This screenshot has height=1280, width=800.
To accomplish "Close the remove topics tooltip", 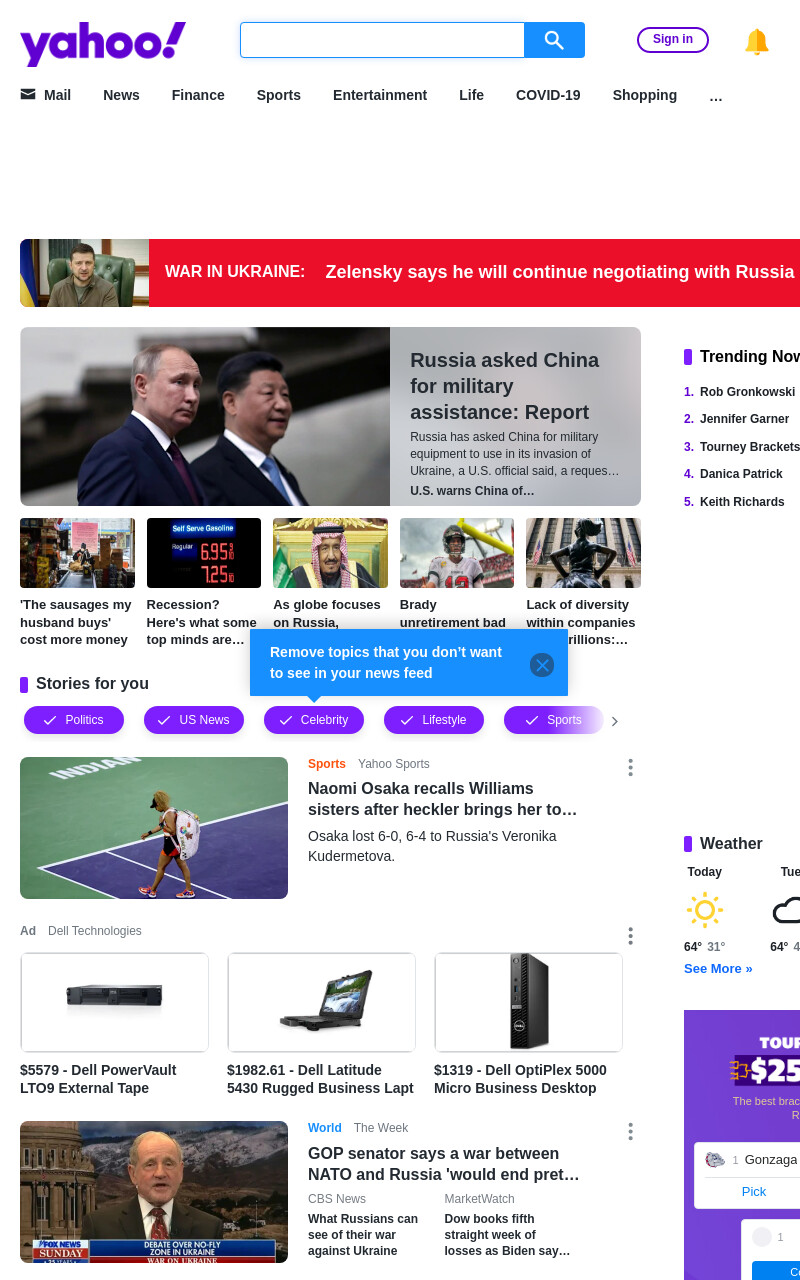I will coord(542,665).
